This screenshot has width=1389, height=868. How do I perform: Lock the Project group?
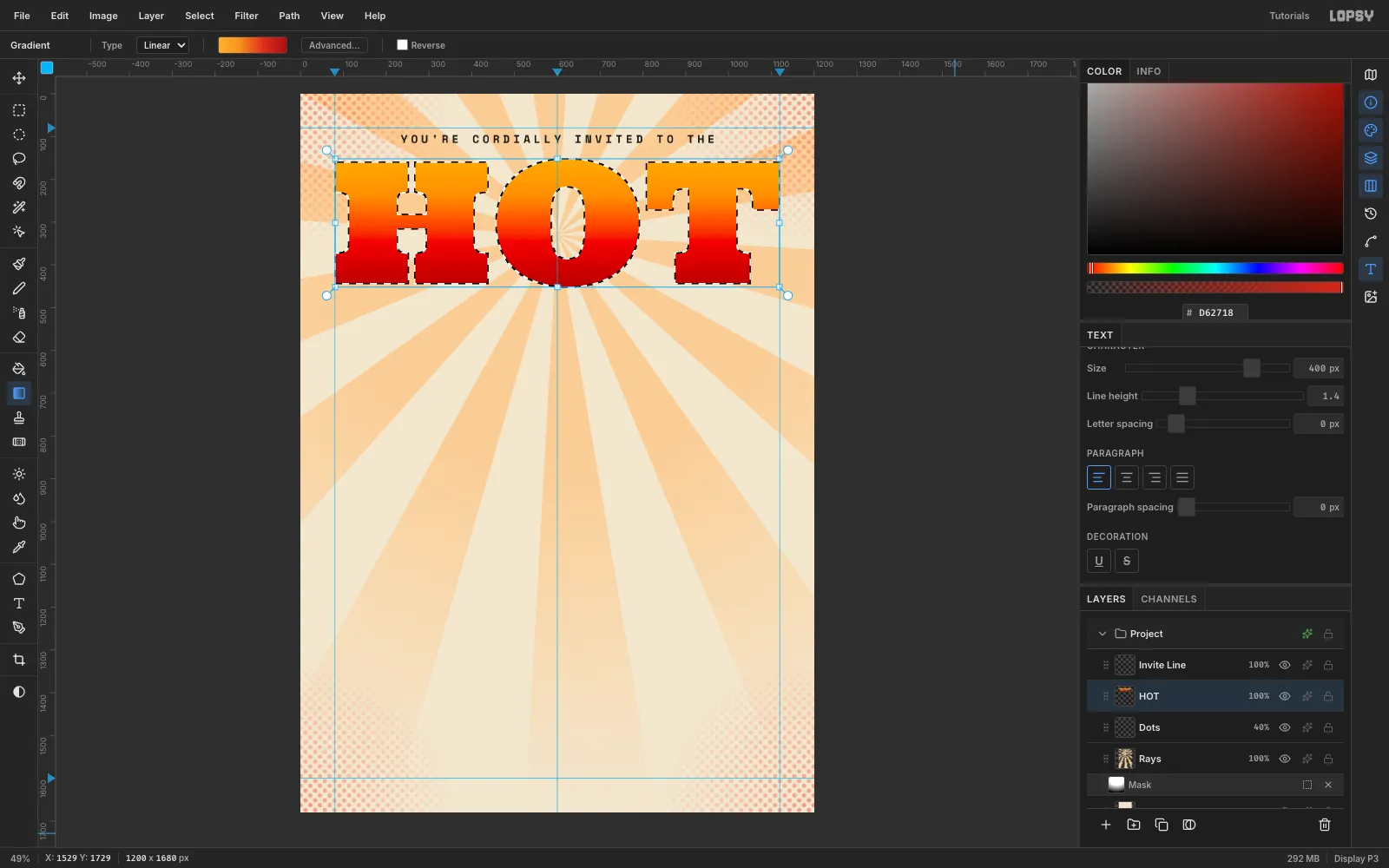click(x=1328, y=634)
